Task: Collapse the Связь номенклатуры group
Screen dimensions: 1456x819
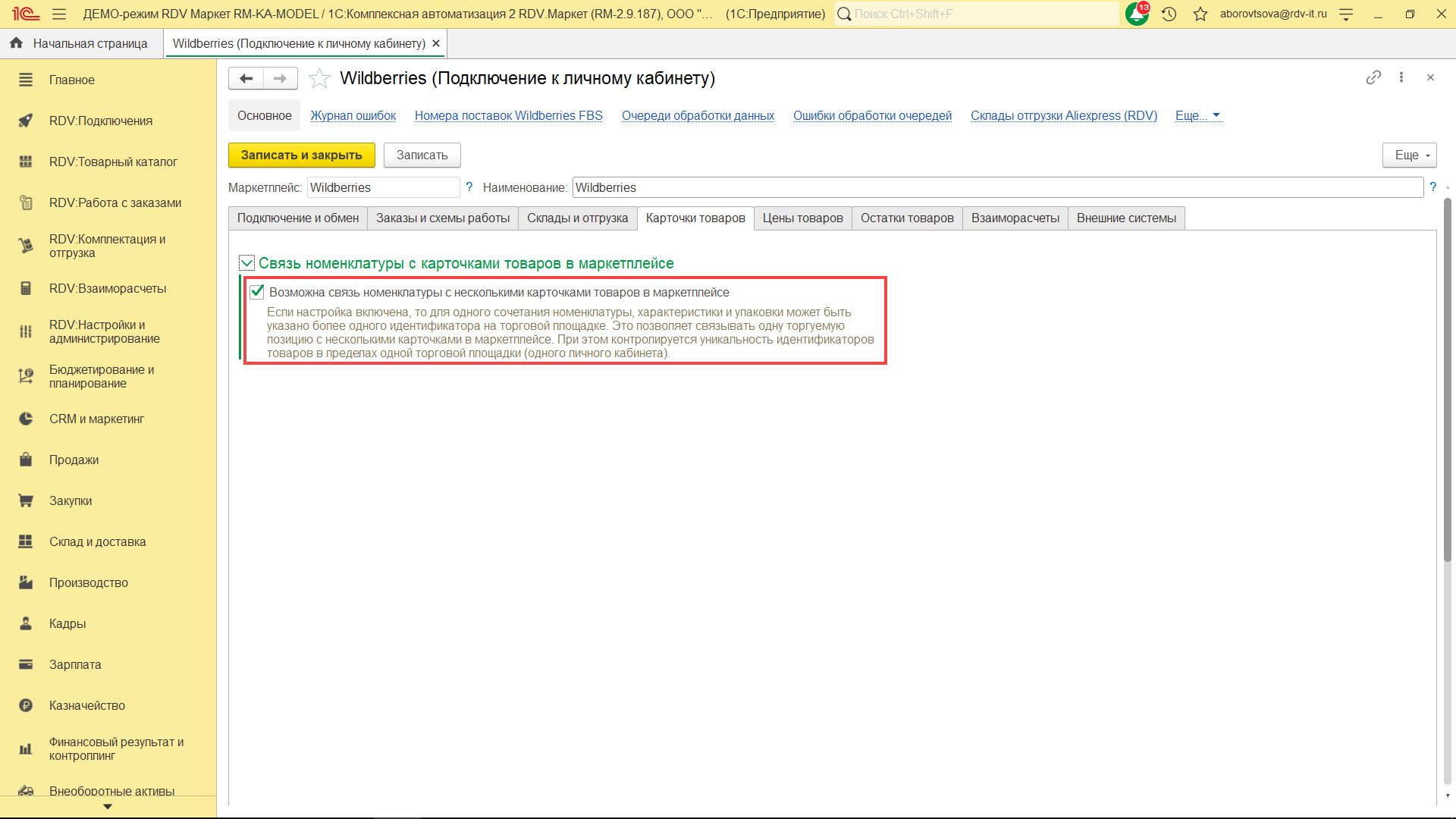Action: [246, 263]
